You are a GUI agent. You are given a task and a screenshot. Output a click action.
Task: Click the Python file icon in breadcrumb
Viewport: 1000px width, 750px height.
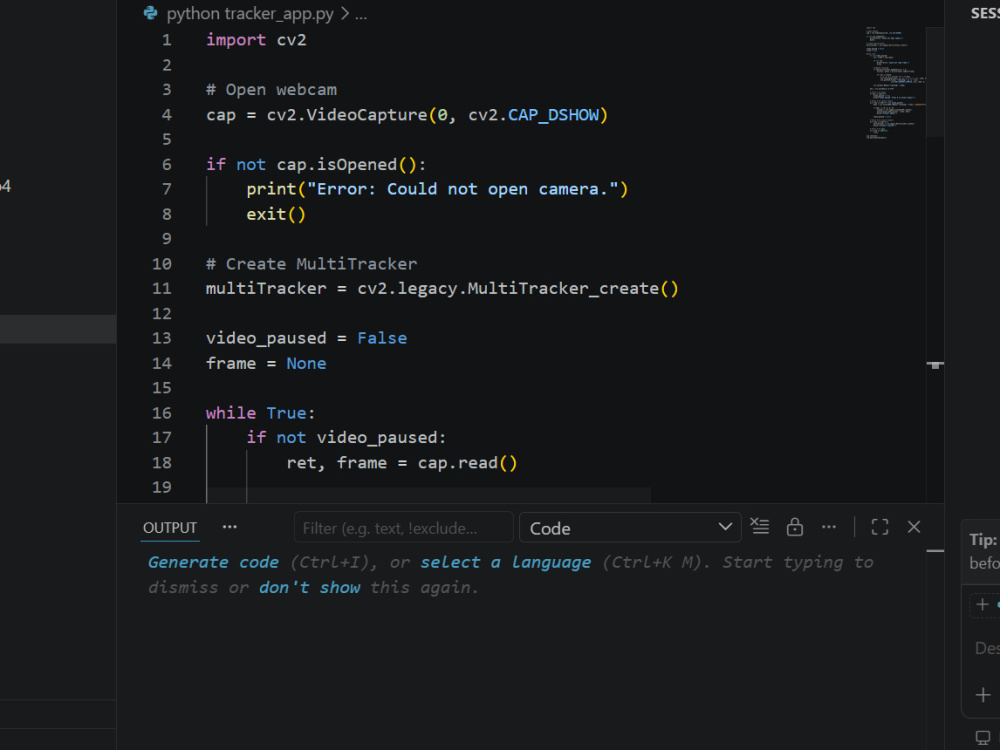coord(151,13)
